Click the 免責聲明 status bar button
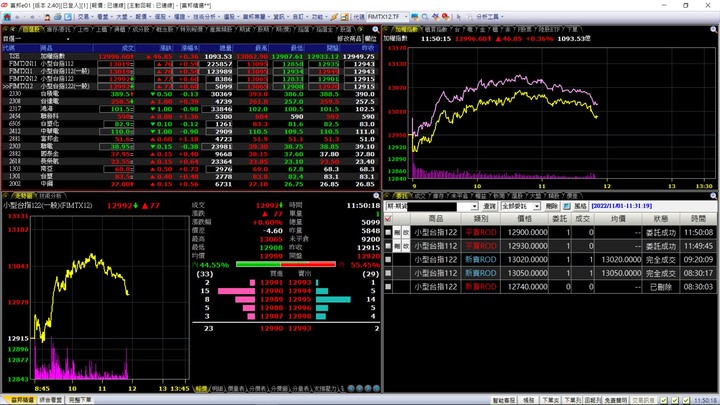 pos(615,400)
